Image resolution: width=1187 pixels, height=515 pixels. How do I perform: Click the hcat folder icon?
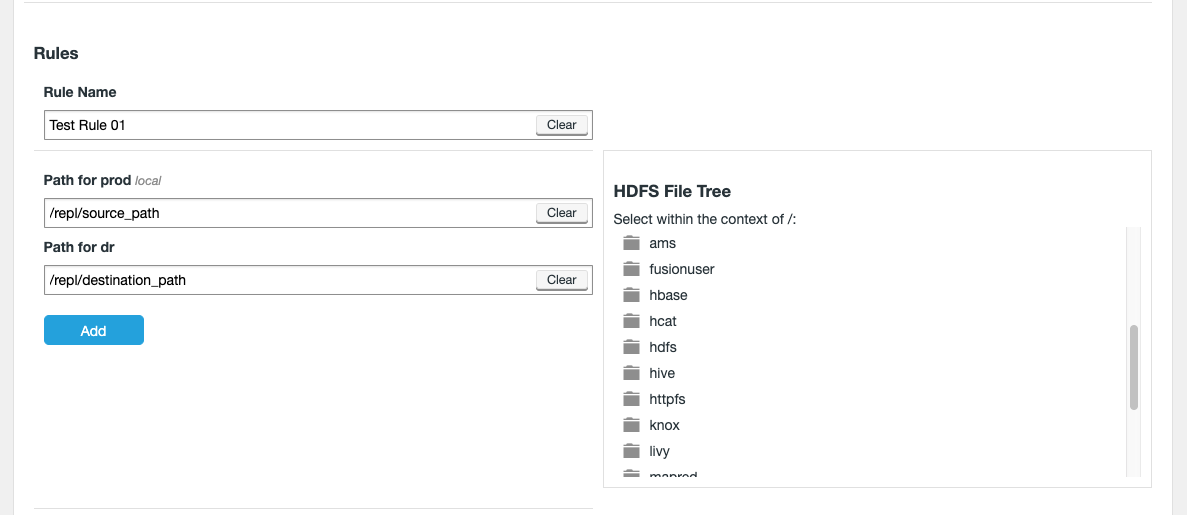click(631, 321)
